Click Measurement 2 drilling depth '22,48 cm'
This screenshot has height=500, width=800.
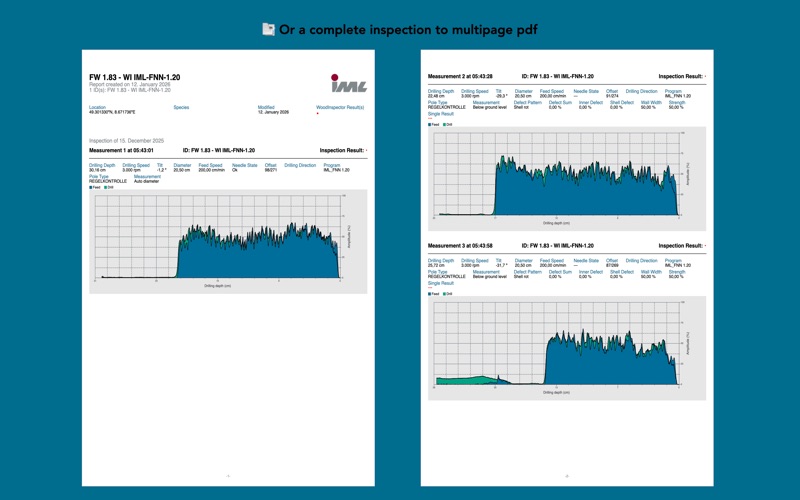pyautogui.click(x=437, y=96)
